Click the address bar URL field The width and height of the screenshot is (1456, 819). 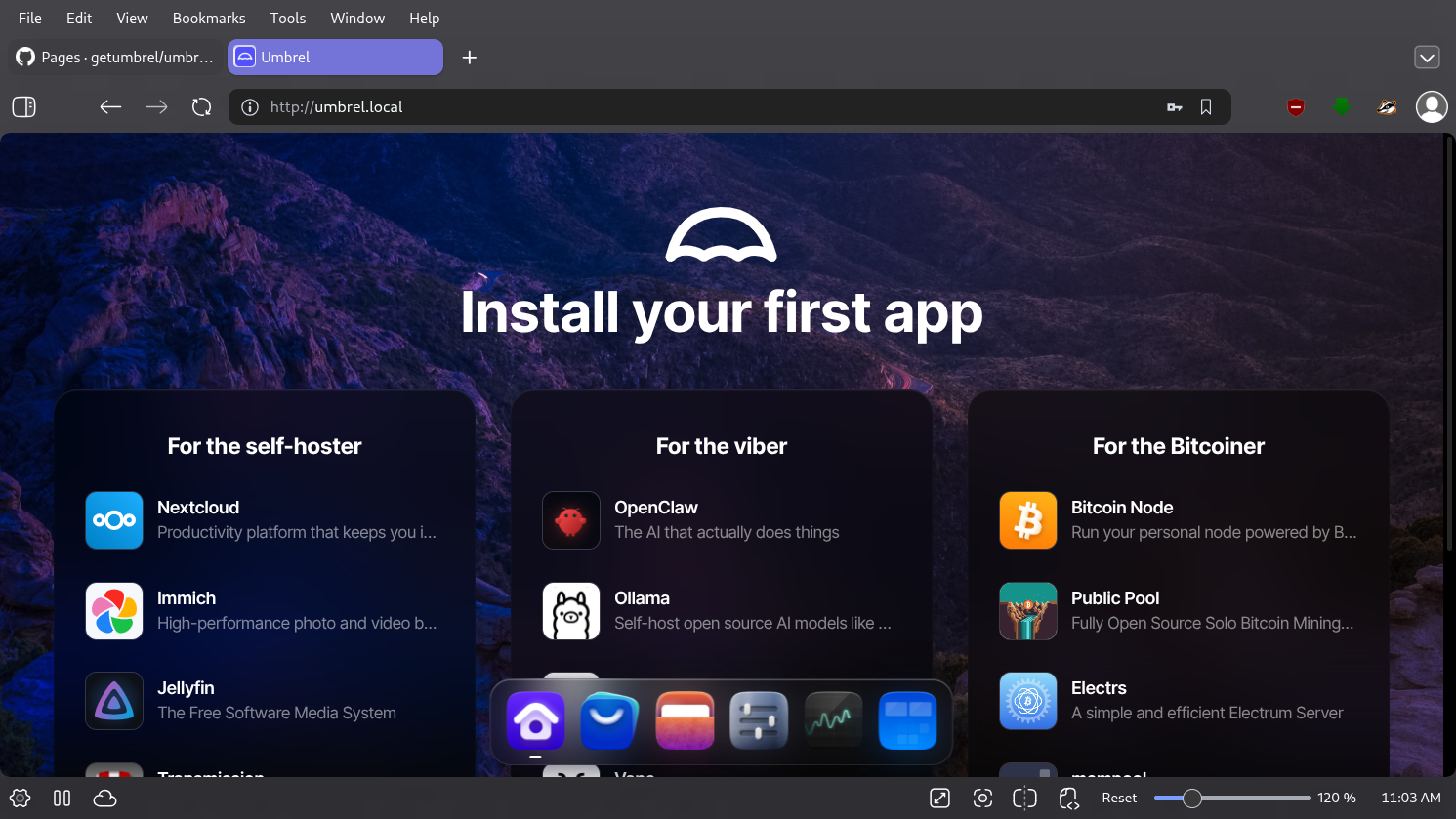click(x=729, y=107)
